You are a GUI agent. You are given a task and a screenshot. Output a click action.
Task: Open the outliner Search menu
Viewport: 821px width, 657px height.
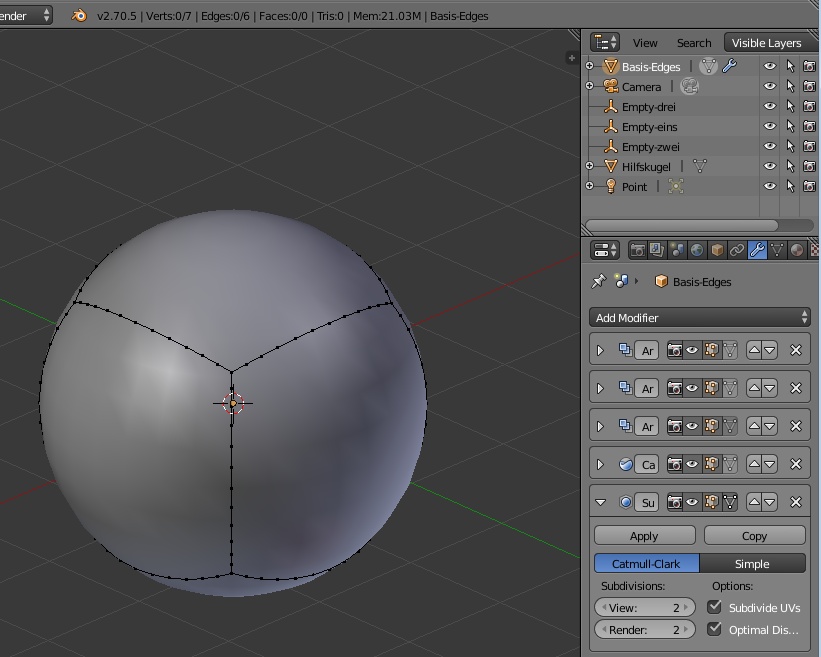(x=693, y=43)
